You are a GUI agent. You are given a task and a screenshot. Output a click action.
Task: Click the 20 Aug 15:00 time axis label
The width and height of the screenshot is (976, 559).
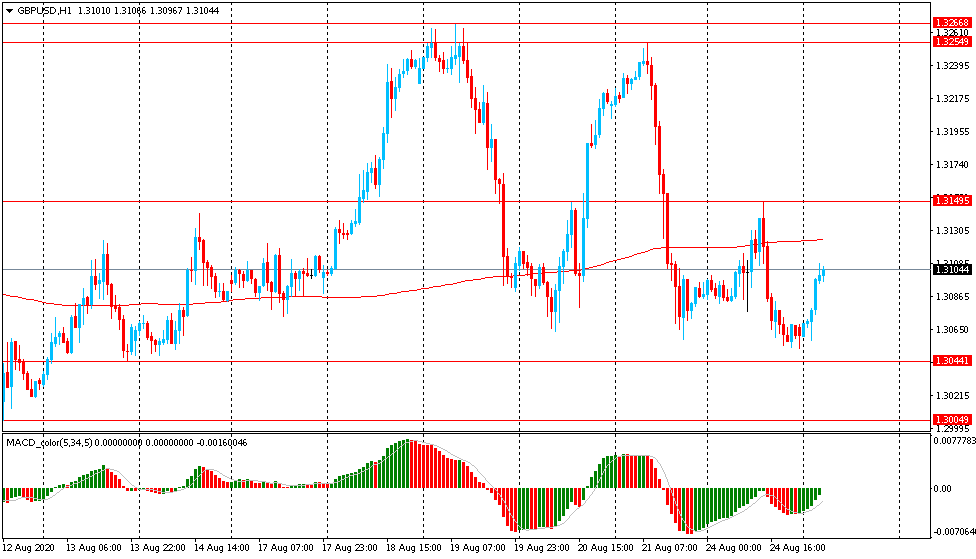606,548
